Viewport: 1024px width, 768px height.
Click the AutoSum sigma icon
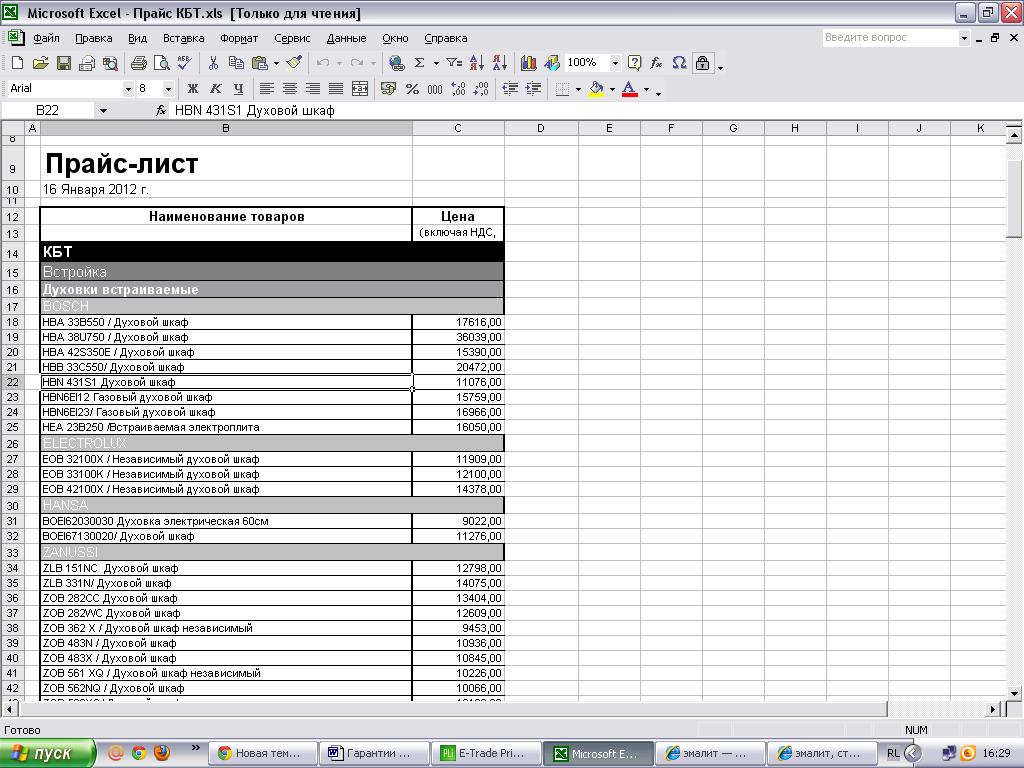pyautogui.click(x=419, y=63)
